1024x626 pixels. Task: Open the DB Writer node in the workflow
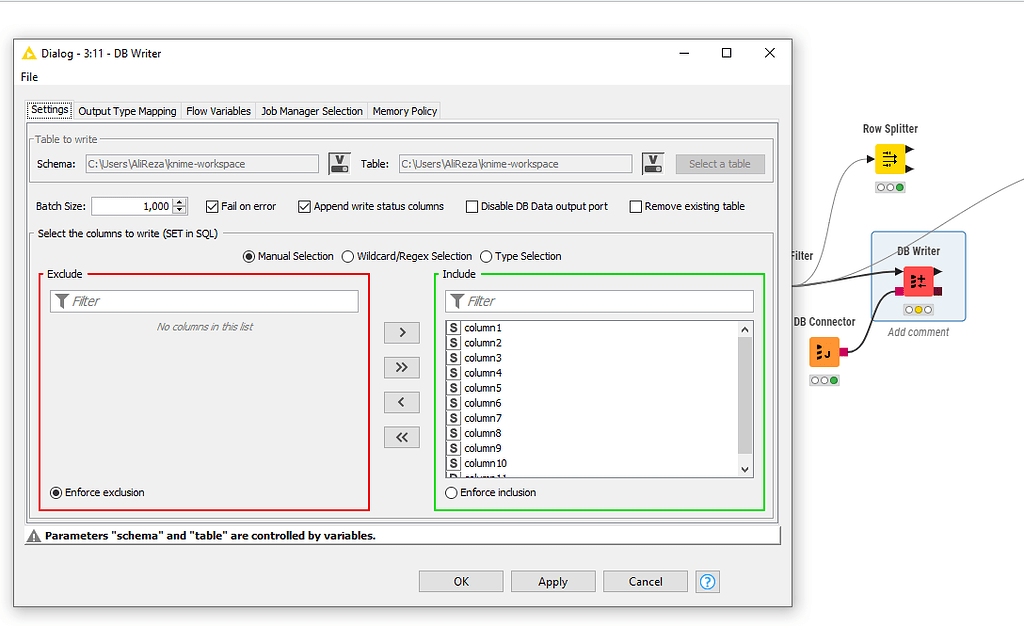click(918, 281)
